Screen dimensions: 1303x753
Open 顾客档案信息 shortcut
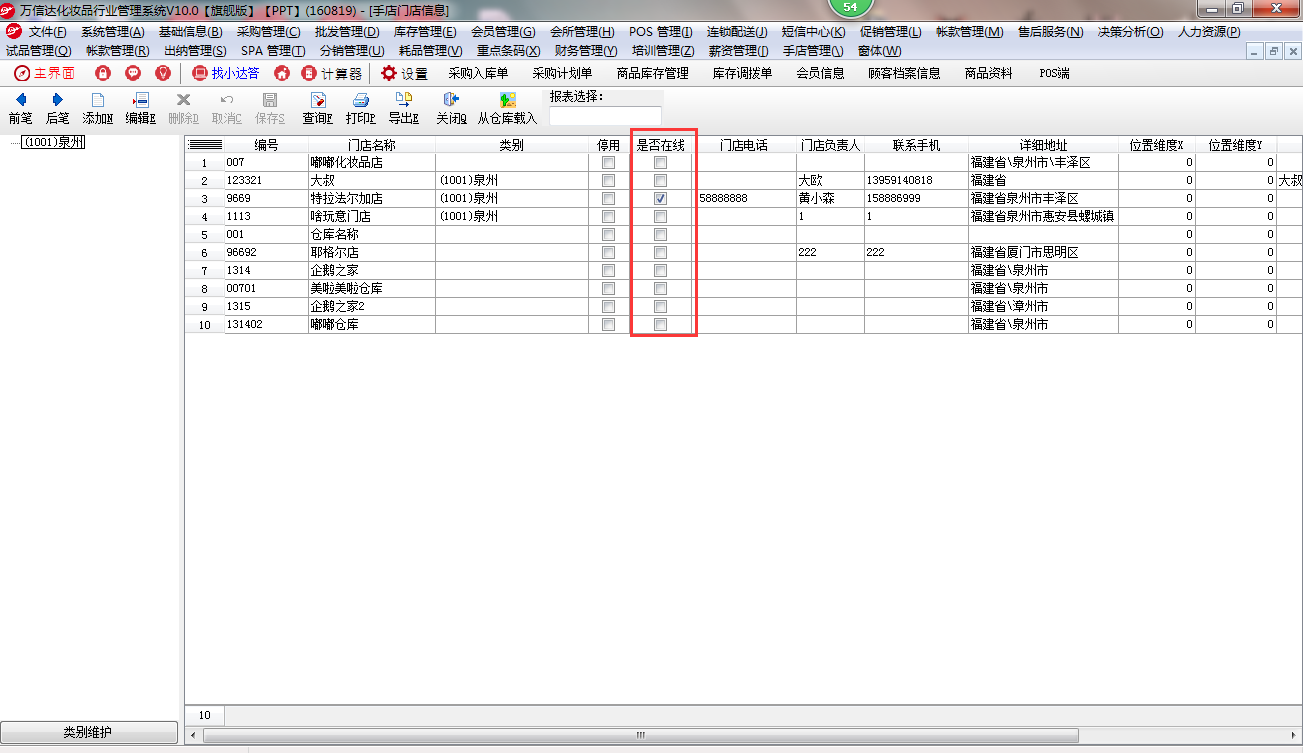[904, 73]
